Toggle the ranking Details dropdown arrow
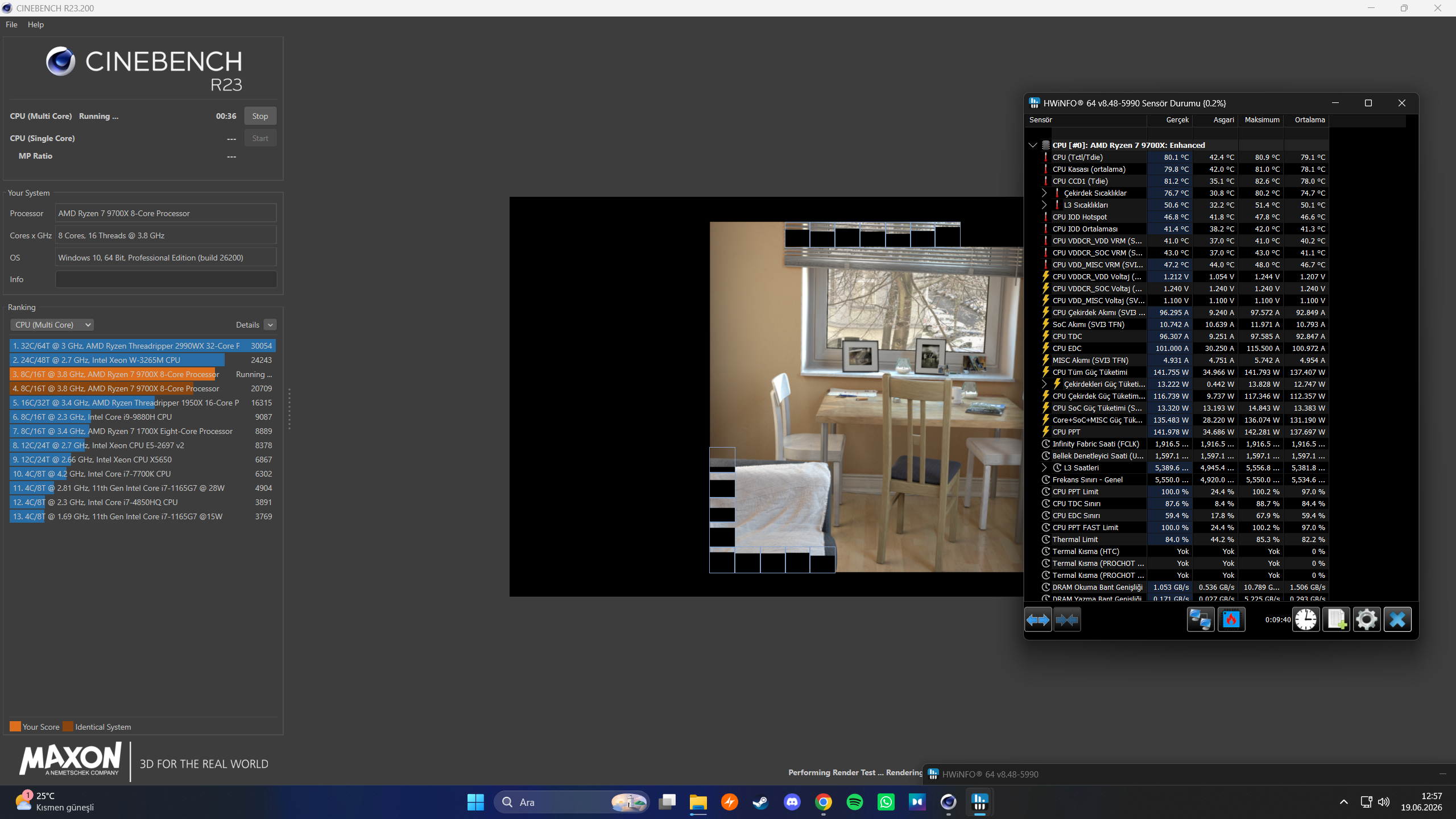 [270, 325]
